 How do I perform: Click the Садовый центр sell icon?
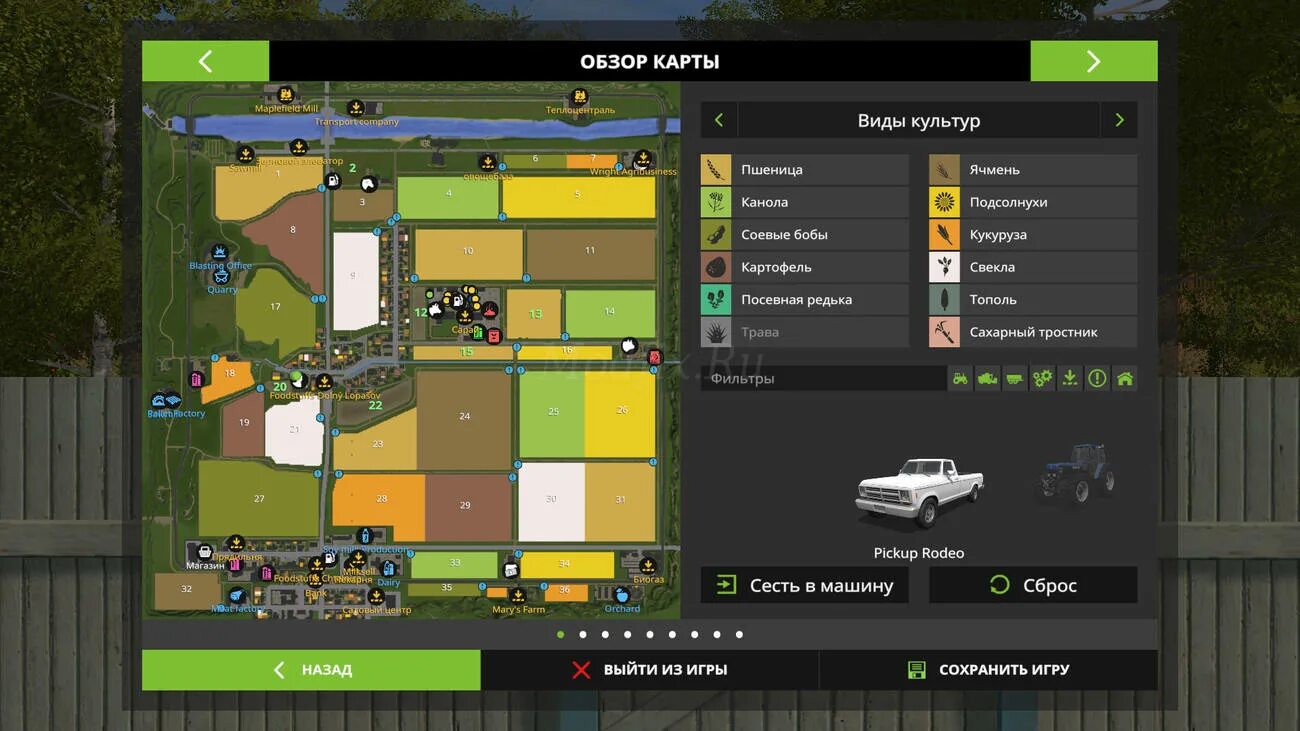[x=376, y=596]
